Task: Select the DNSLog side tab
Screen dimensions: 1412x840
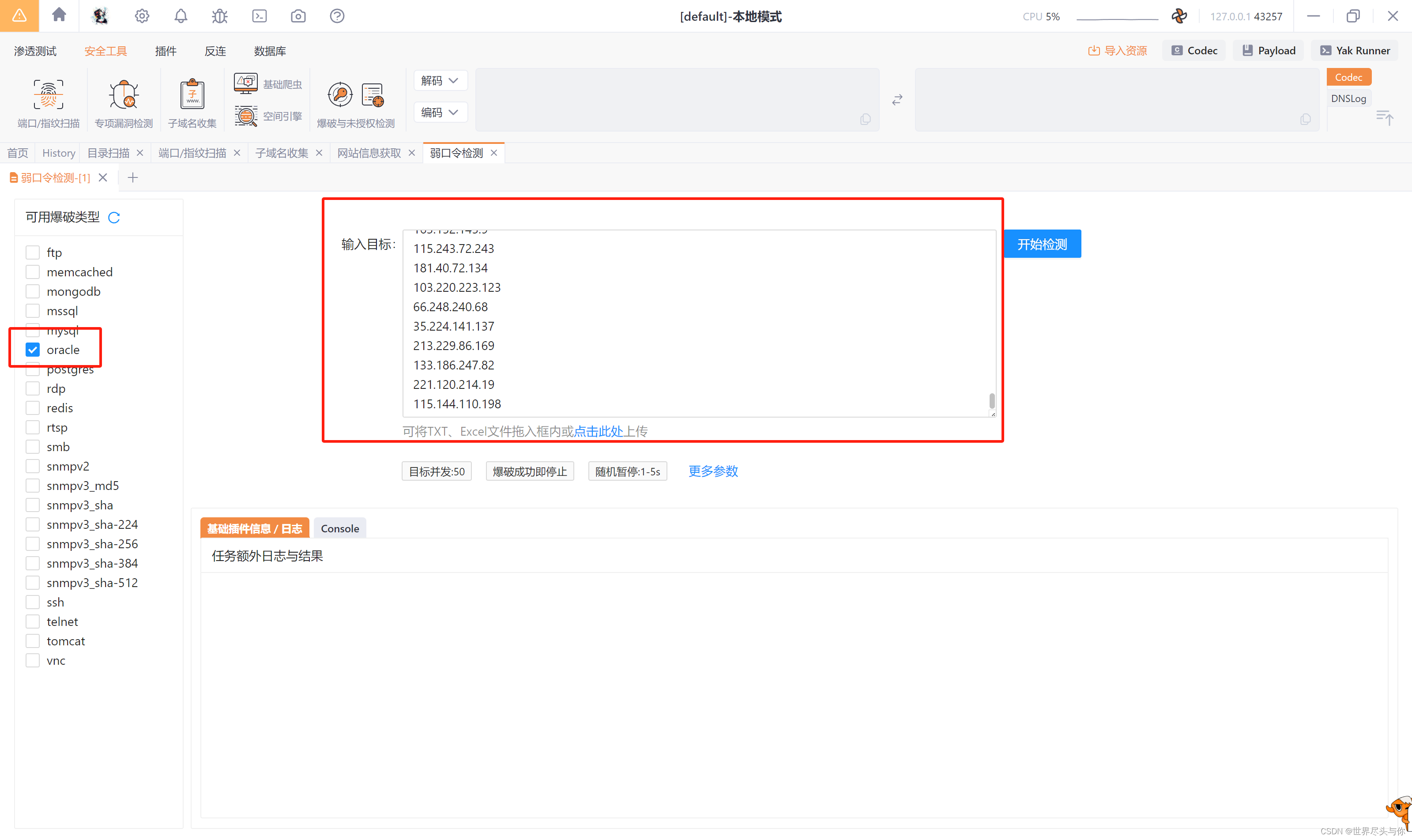Action: (x=1348, y=98)
